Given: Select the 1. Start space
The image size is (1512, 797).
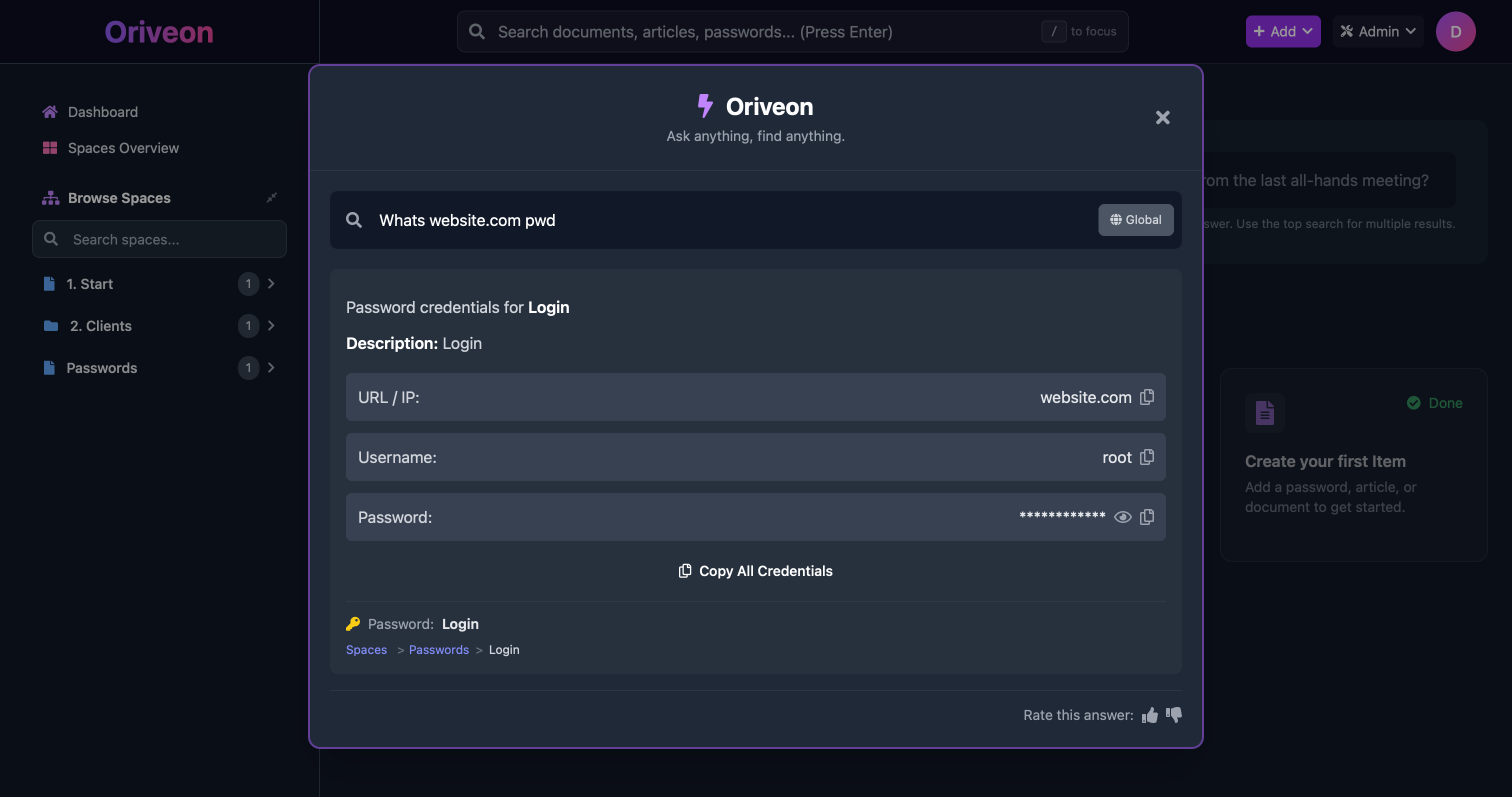Looking at the screenshot, I should tap(89, 284).
